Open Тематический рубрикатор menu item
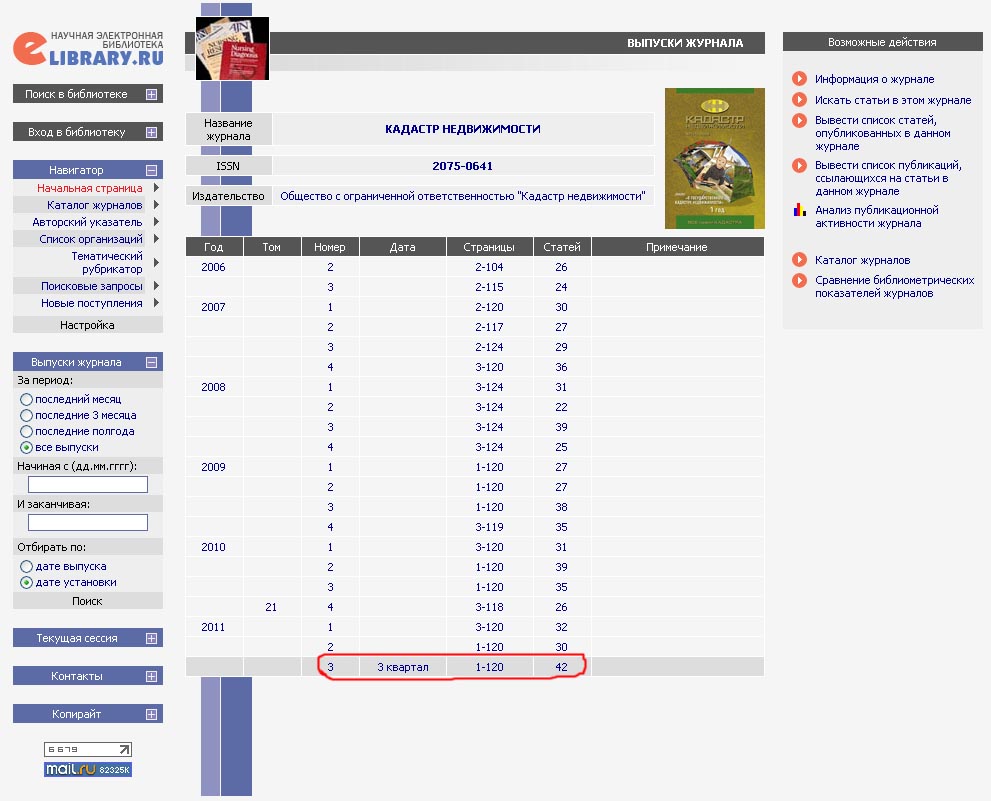 (106, 262)
